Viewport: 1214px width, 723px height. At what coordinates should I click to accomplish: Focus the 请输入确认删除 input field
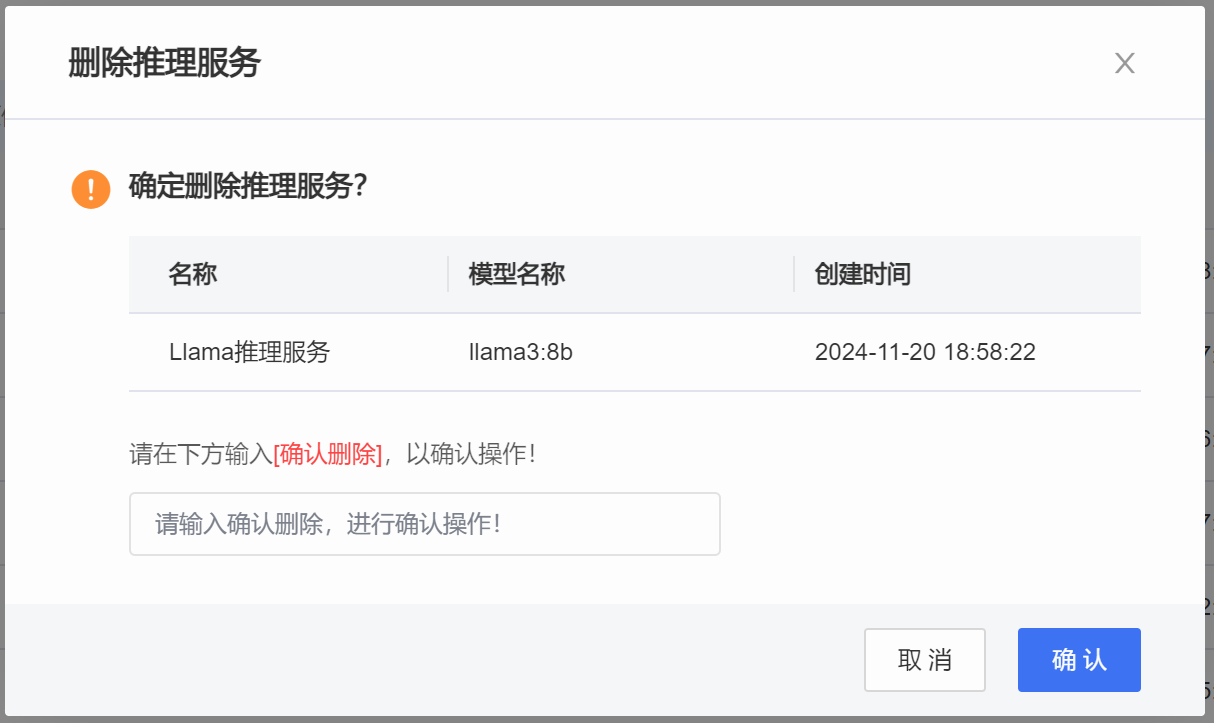pyautogui.click(x=424, y=524)
